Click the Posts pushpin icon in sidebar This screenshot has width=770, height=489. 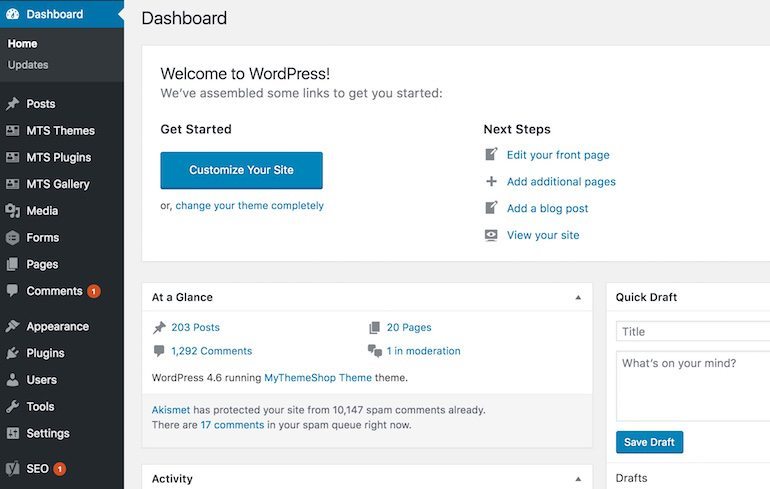(12, 104)
